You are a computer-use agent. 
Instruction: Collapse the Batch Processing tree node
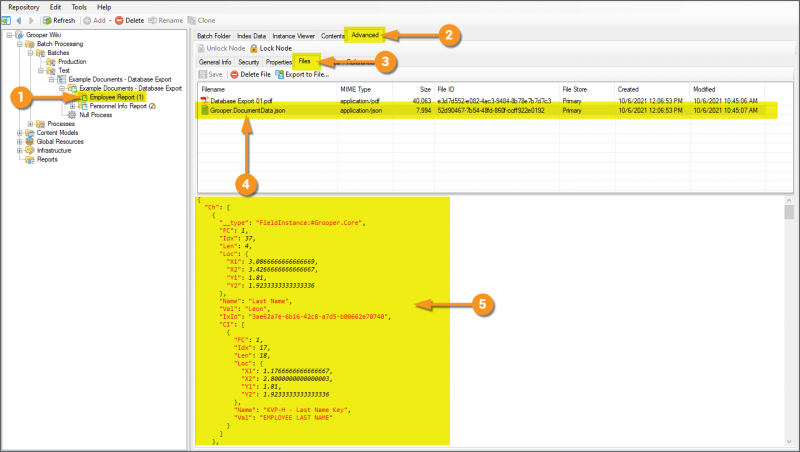pos(17,44)
